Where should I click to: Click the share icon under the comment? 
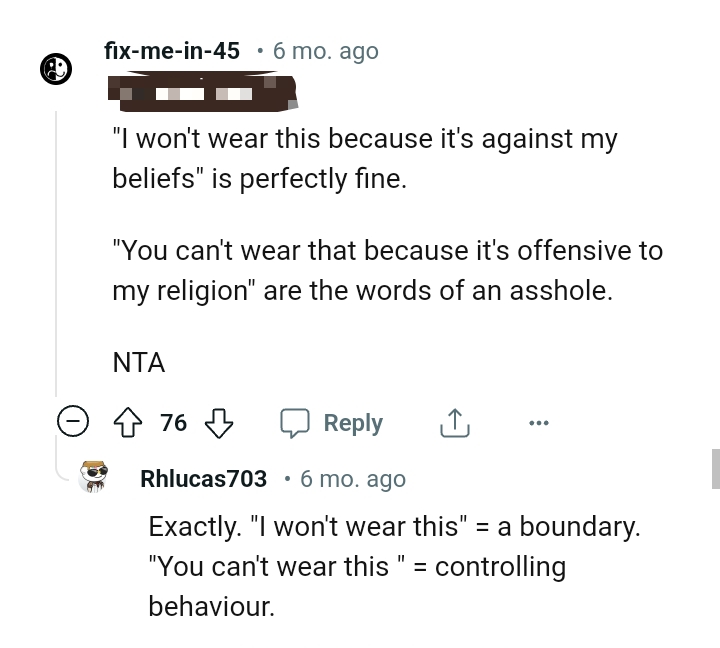coord(454,423)
